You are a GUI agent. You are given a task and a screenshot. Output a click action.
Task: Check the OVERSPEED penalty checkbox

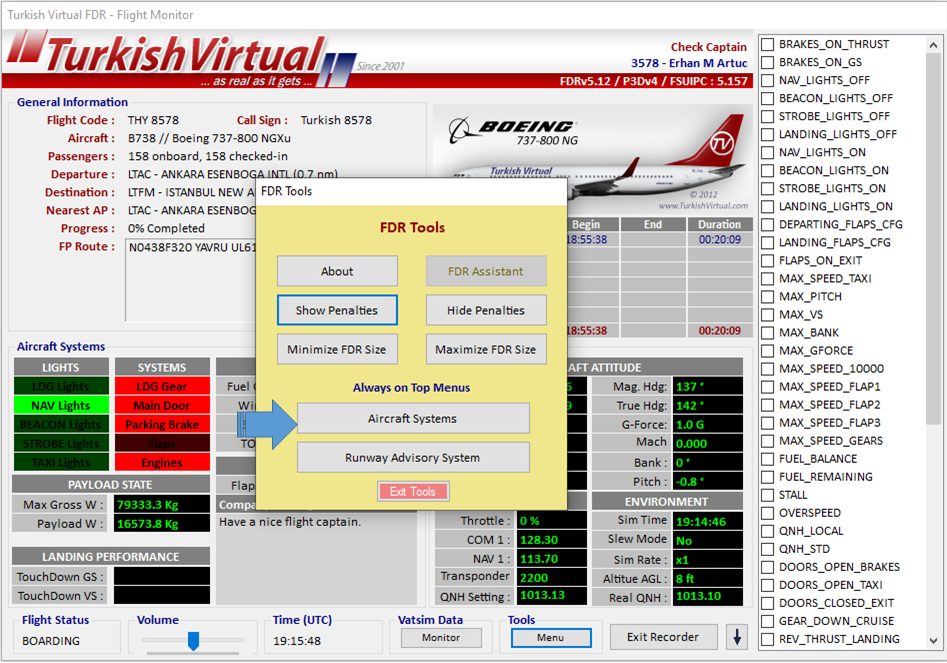(768, 513)
